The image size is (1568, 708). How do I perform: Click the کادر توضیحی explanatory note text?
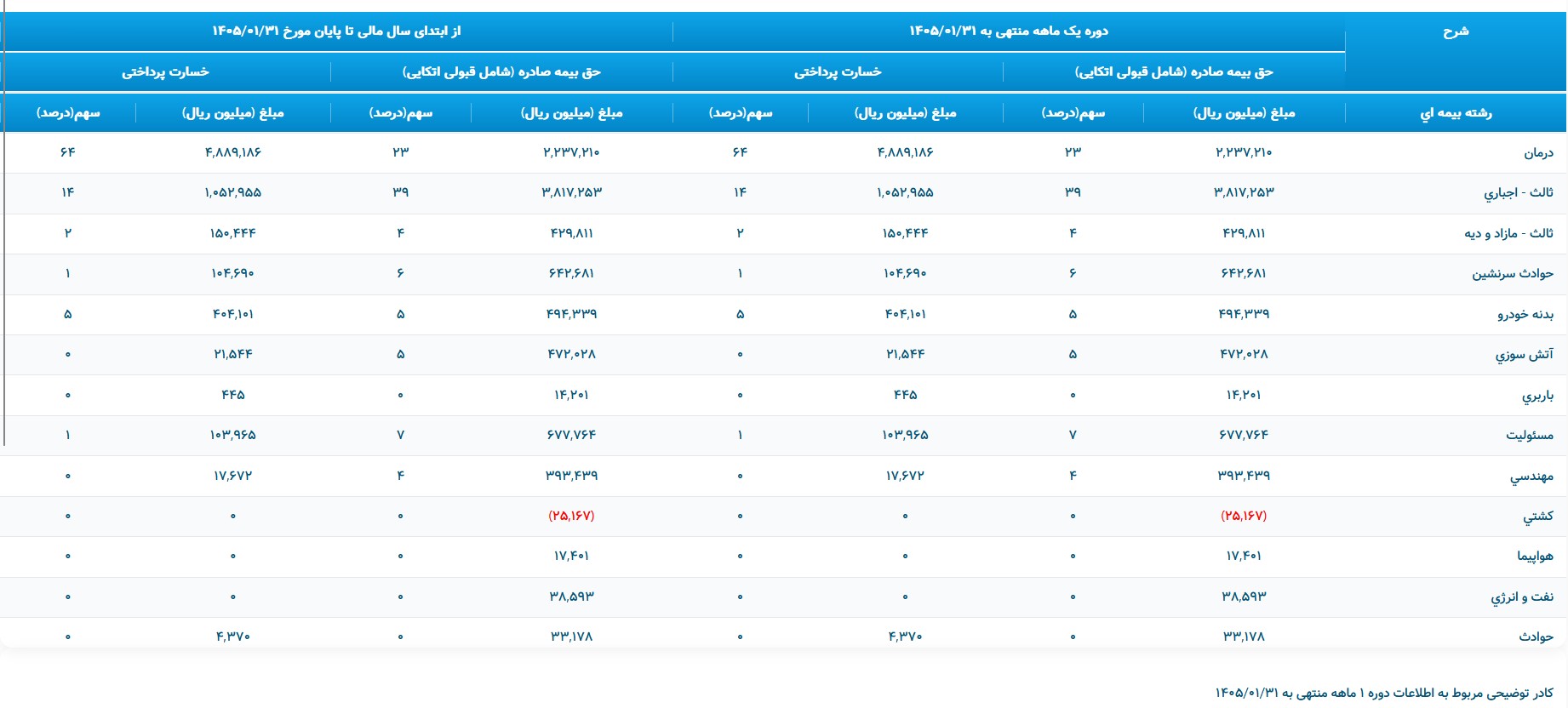click(1384, 694)
